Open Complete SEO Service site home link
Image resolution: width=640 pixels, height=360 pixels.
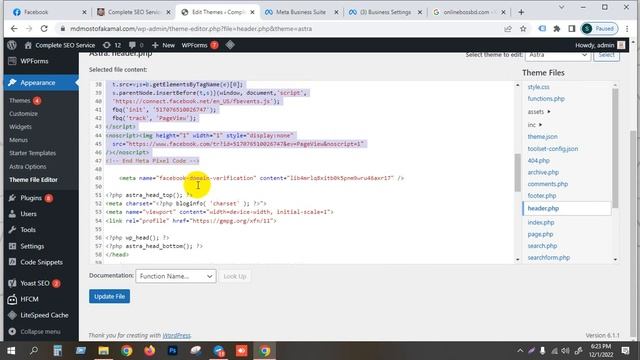60,45
